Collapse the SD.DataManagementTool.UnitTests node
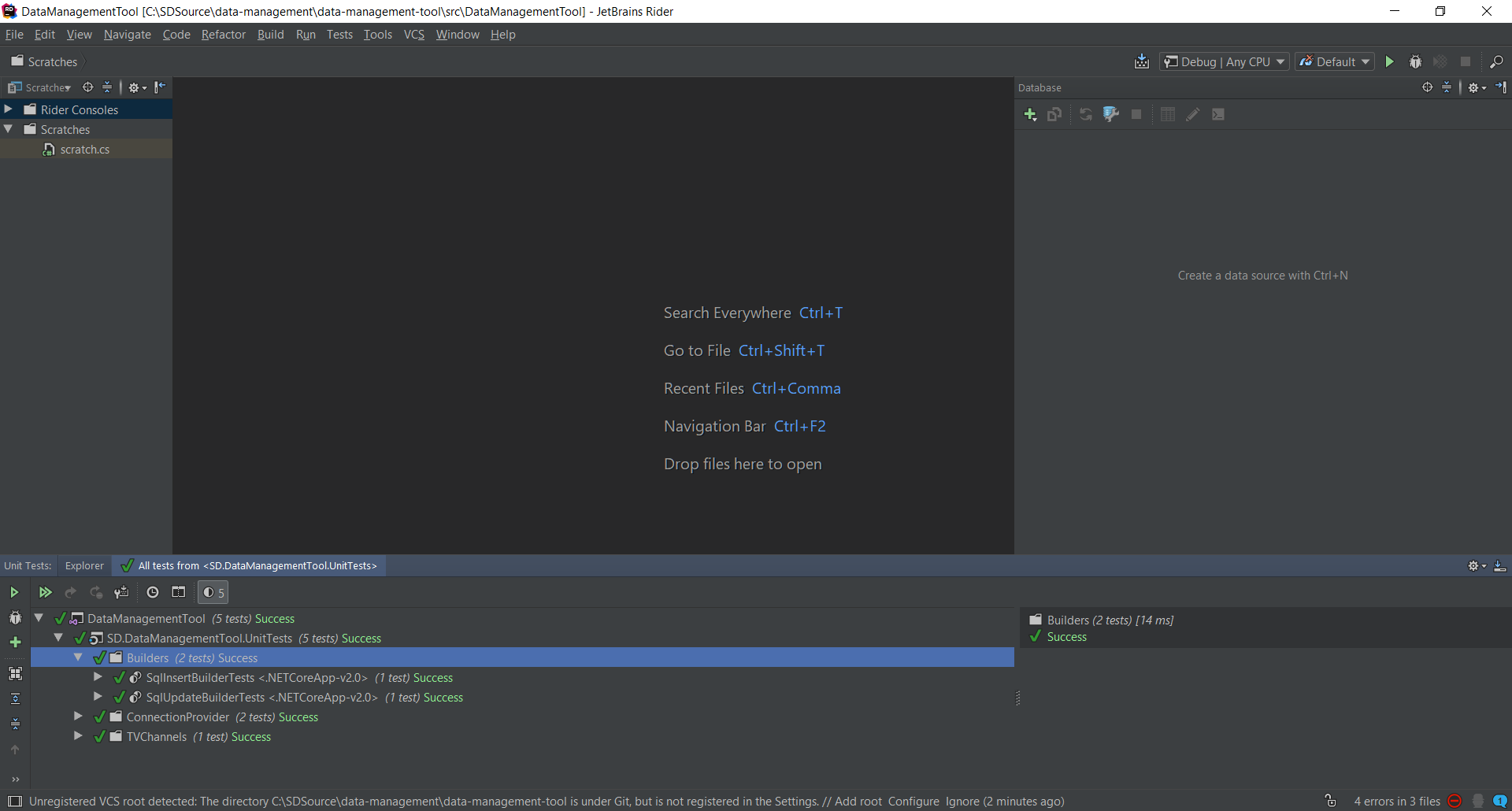 pyautogui.click(x=58, y=638)
